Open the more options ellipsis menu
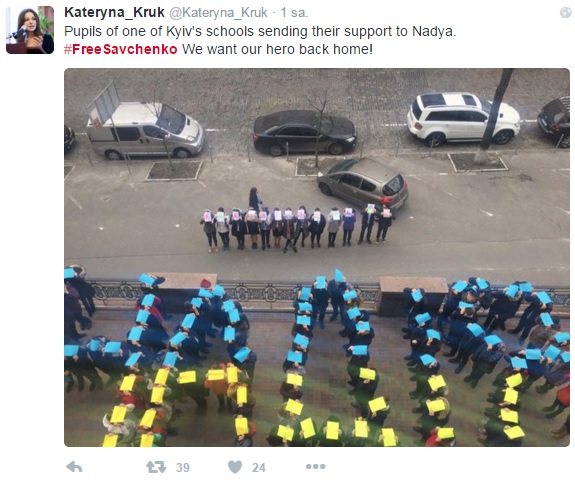This screenshot has width=575, height=484. click(x=315, y=467)
